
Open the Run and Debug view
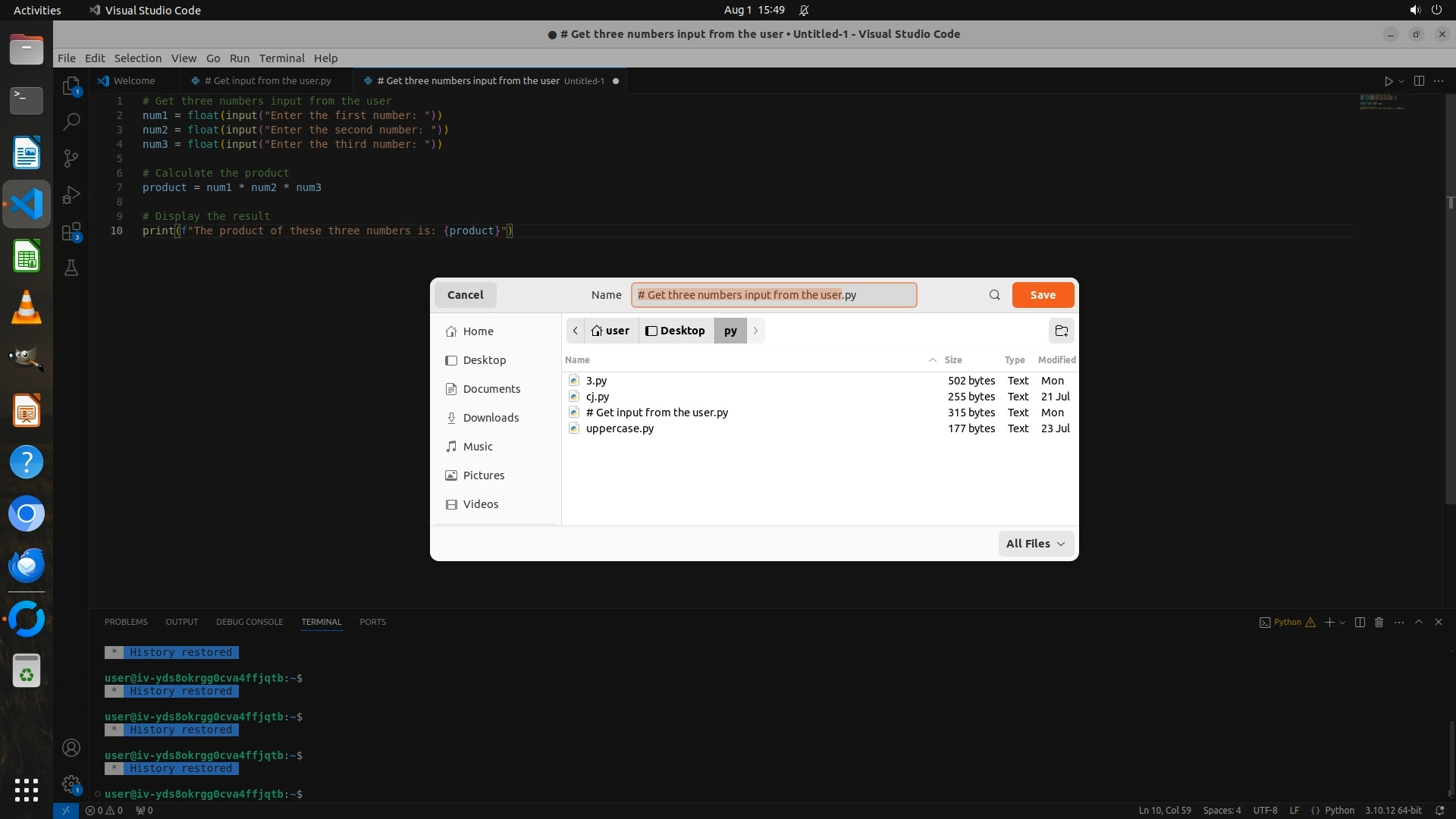[71, 195]
